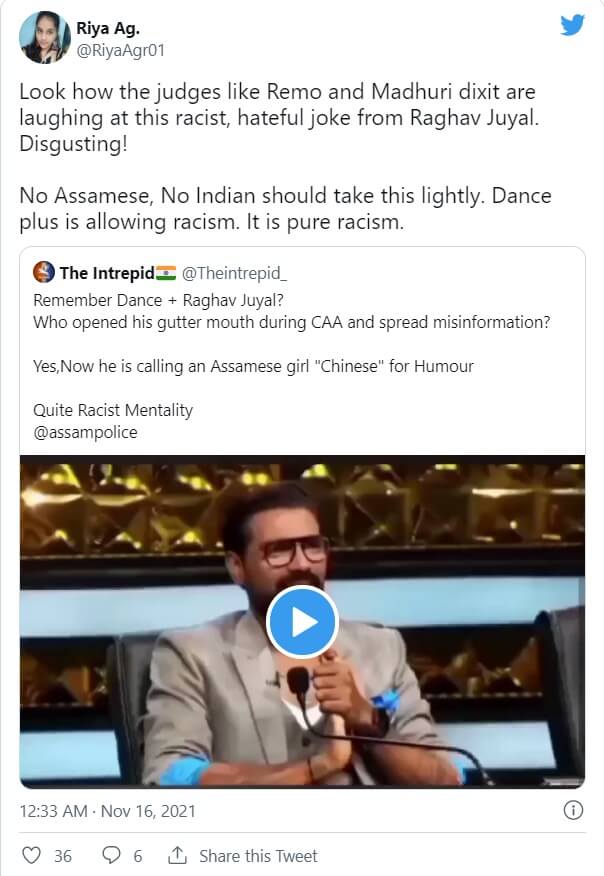Like the tweet with the heart icon
The width and height of the screenshot is (604, 876).
pyautogui.click(x=33, y=855)
